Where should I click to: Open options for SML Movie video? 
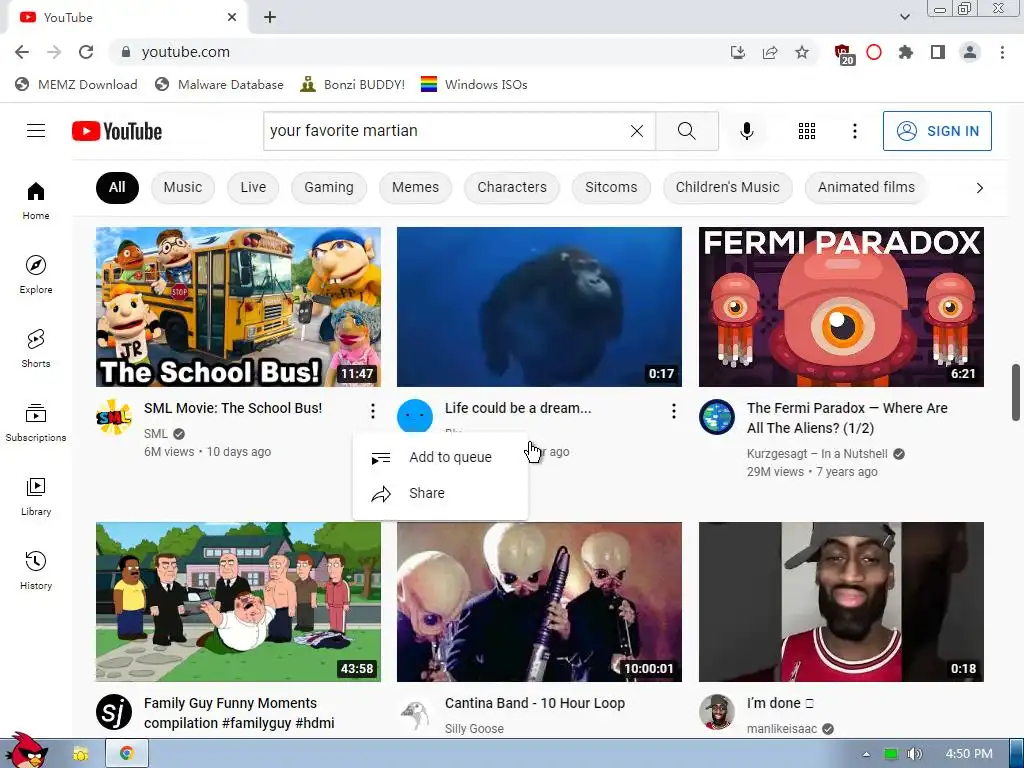coord(372,411)
